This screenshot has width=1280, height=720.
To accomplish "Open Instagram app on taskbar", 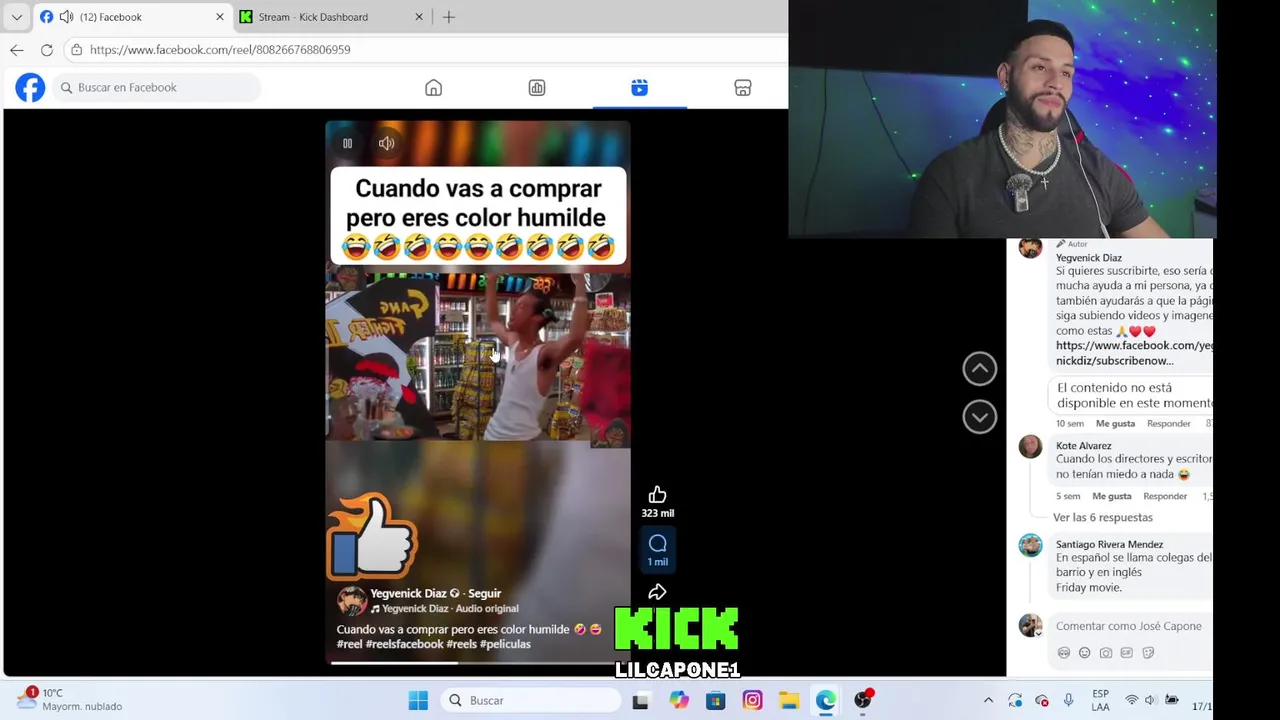I will point(752,701).
